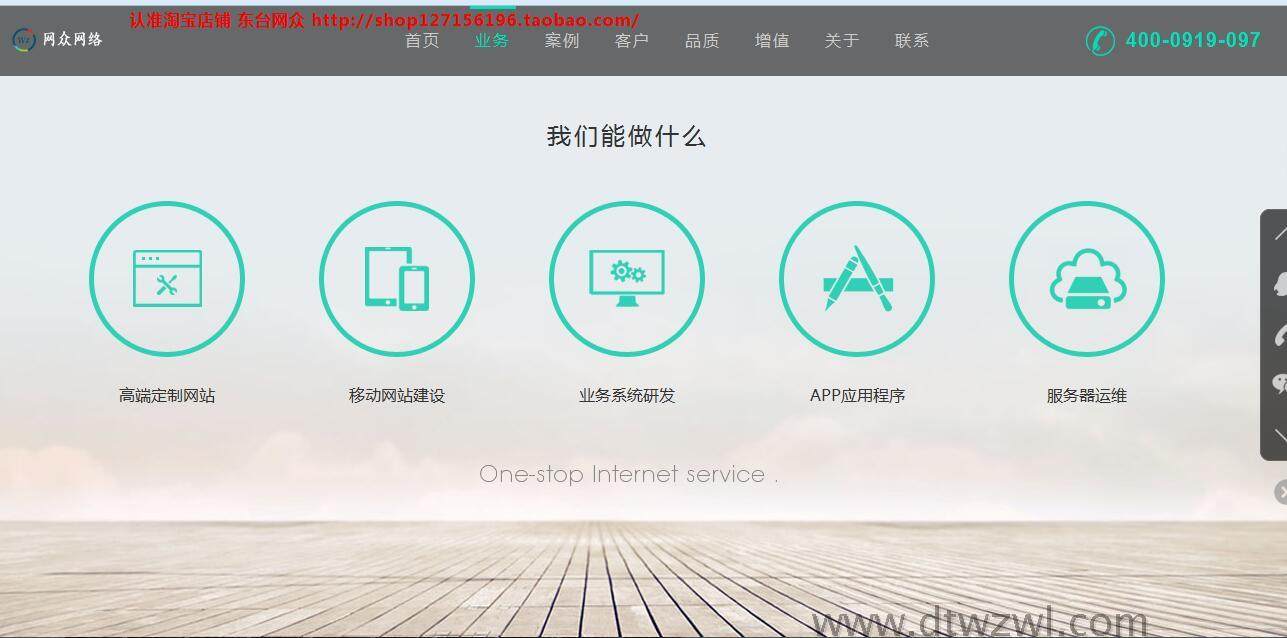Screen dimensions: 1287x638
Task: Open the 首页 navigation item
Action: pyautogui.click(x=422, y=40)
